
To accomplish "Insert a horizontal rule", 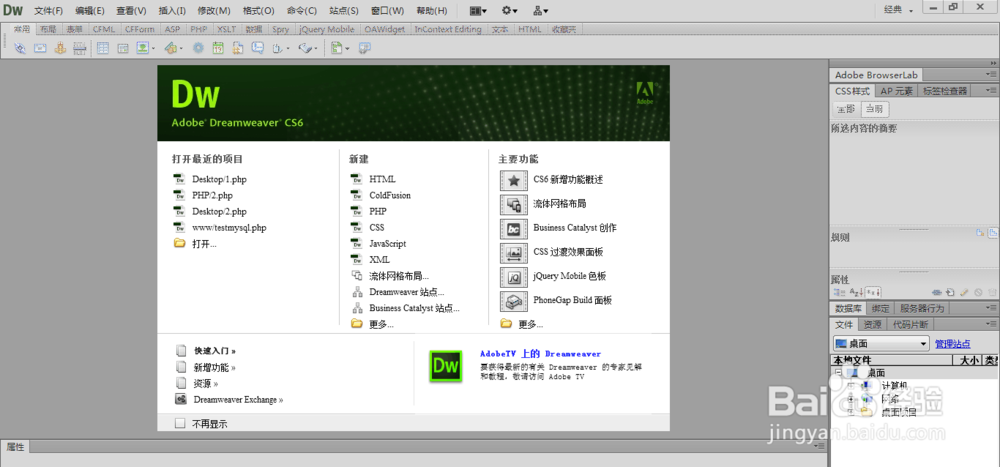I will 80,48.
